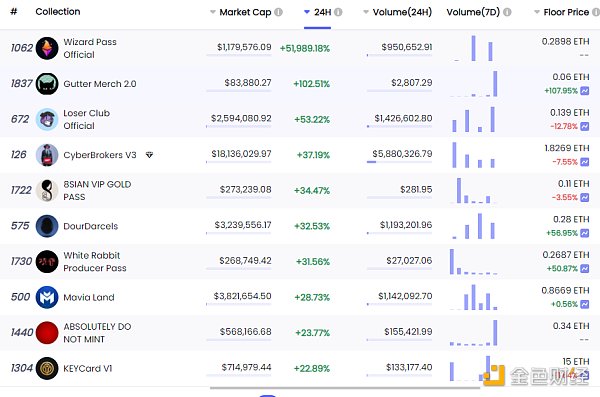Open ABSOLUTELY DO NOT MINT collection link
This screenshot has width=600, height=397.
(x=97, y=333)
